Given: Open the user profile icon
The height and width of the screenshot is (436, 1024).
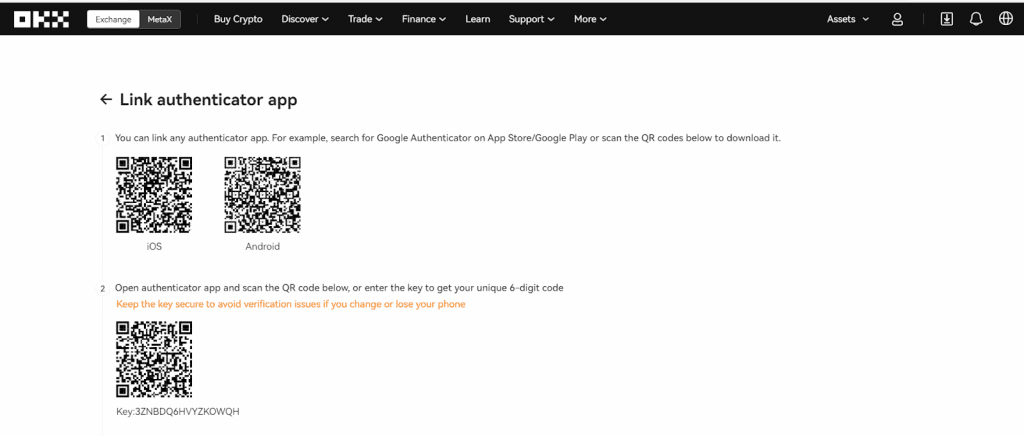Looking at the screenshot, I should 897,20.
